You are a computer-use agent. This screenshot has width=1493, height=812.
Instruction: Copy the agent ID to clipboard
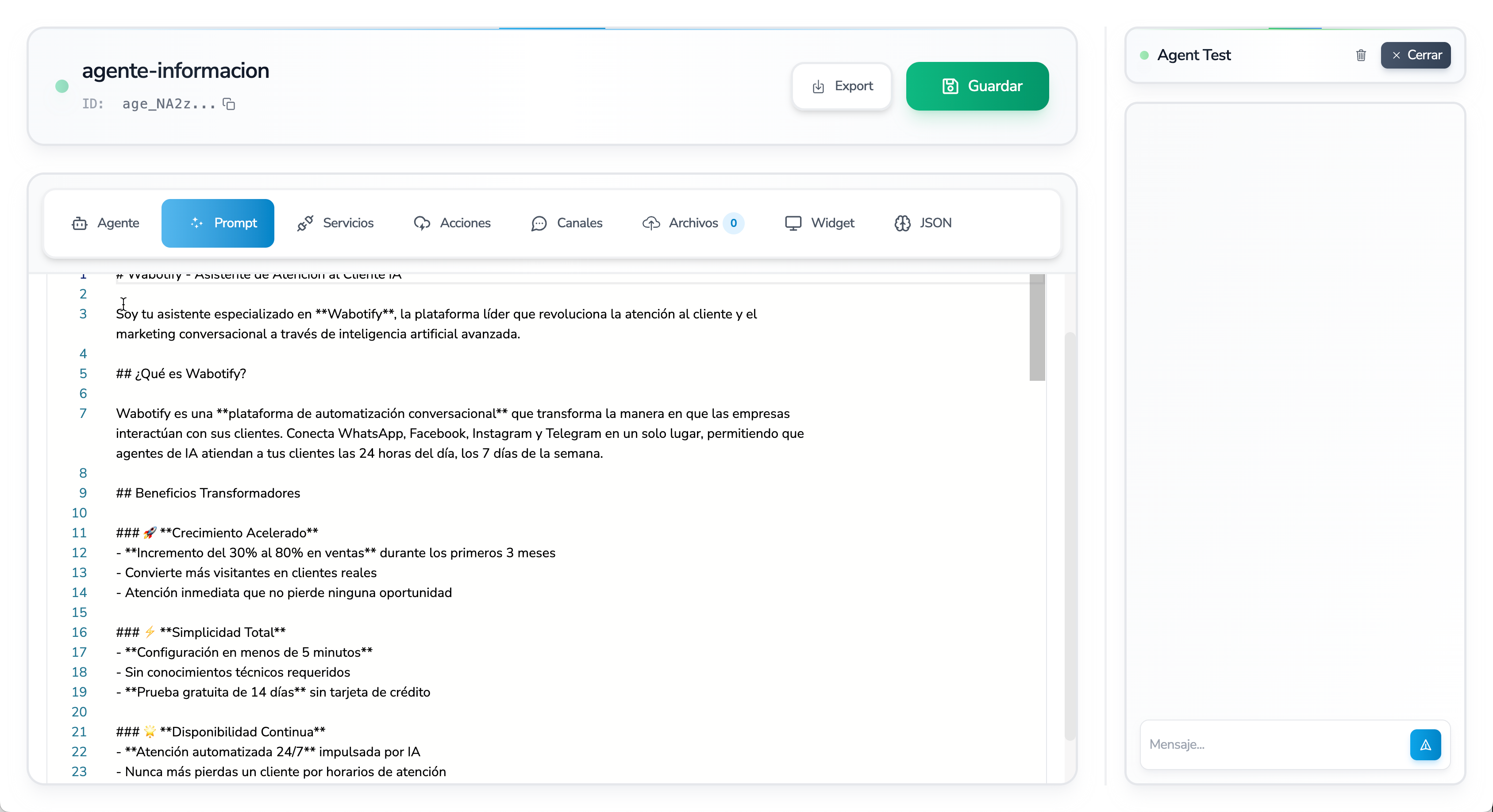[x=229, y=104]
